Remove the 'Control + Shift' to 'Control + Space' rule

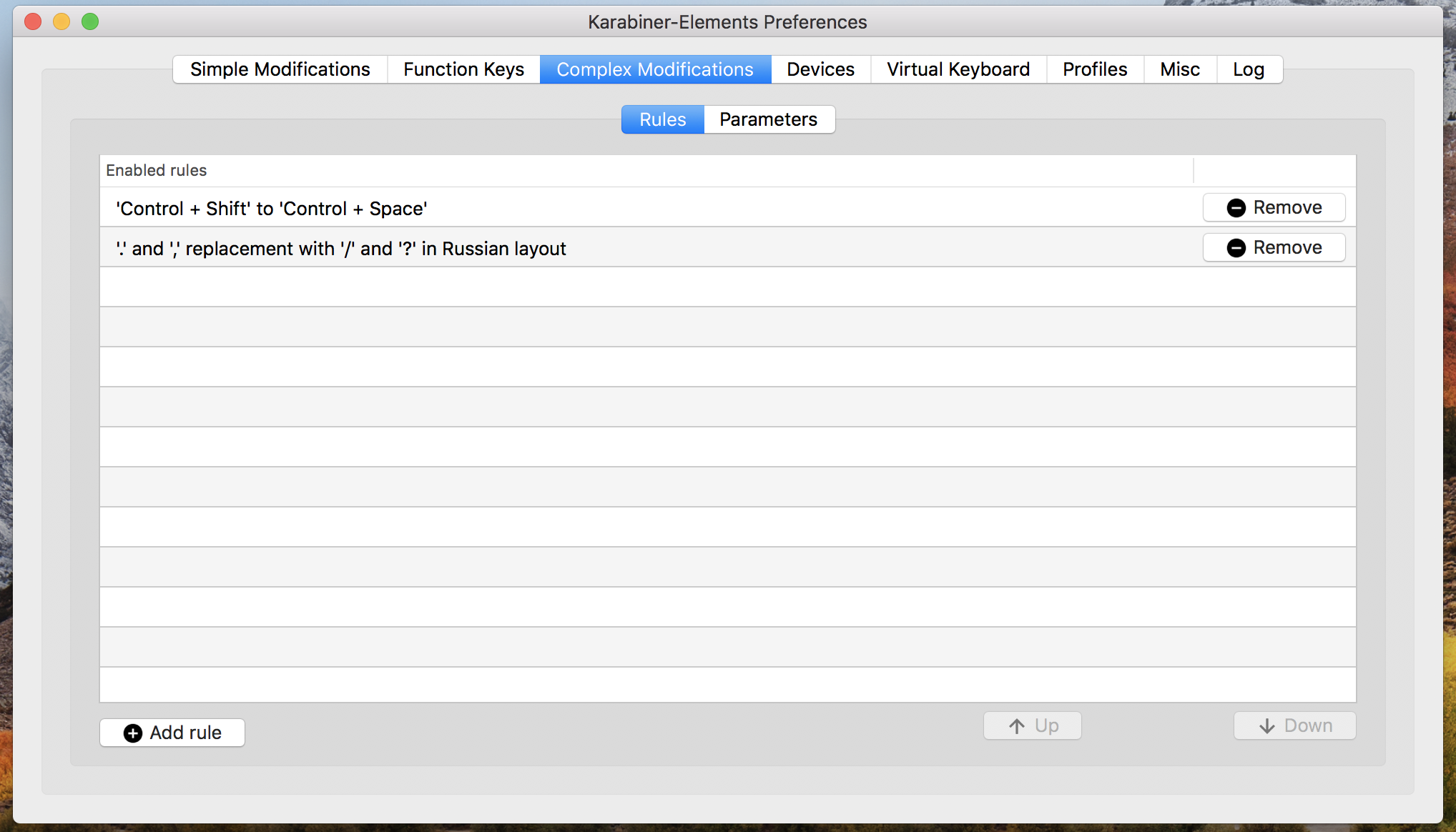click(1274, 207)
